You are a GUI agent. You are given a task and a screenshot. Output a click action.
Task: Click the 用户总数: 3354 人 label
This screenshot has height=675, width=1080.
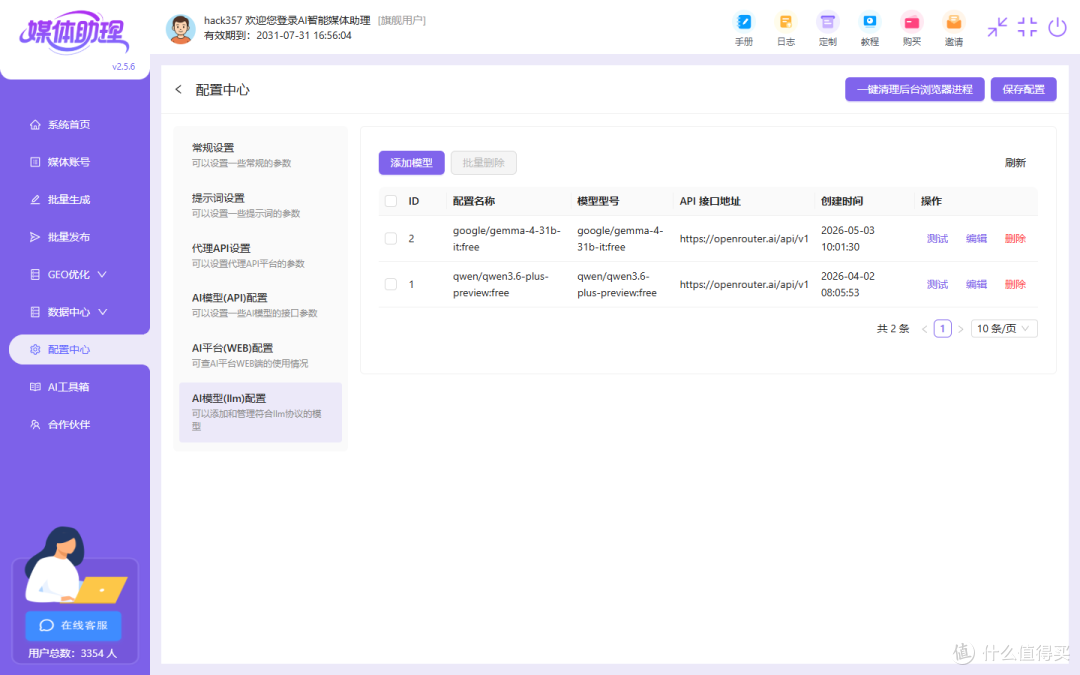[x=73, y=653]
